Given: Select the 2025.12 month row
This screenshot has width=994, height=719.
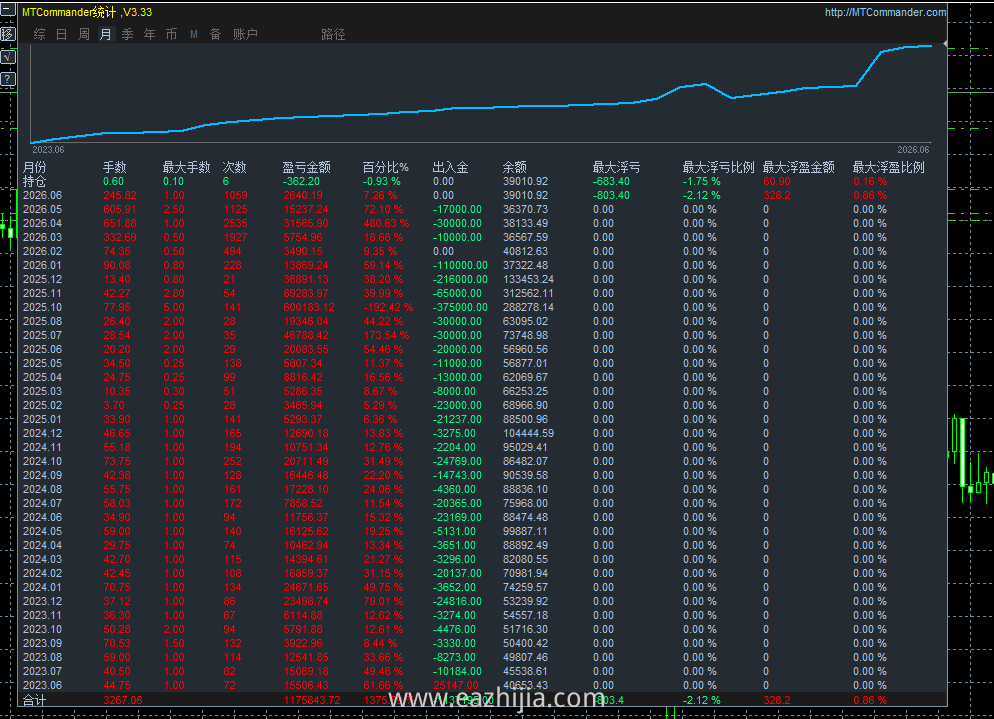Looking at the screenshot, I should 42,279.
